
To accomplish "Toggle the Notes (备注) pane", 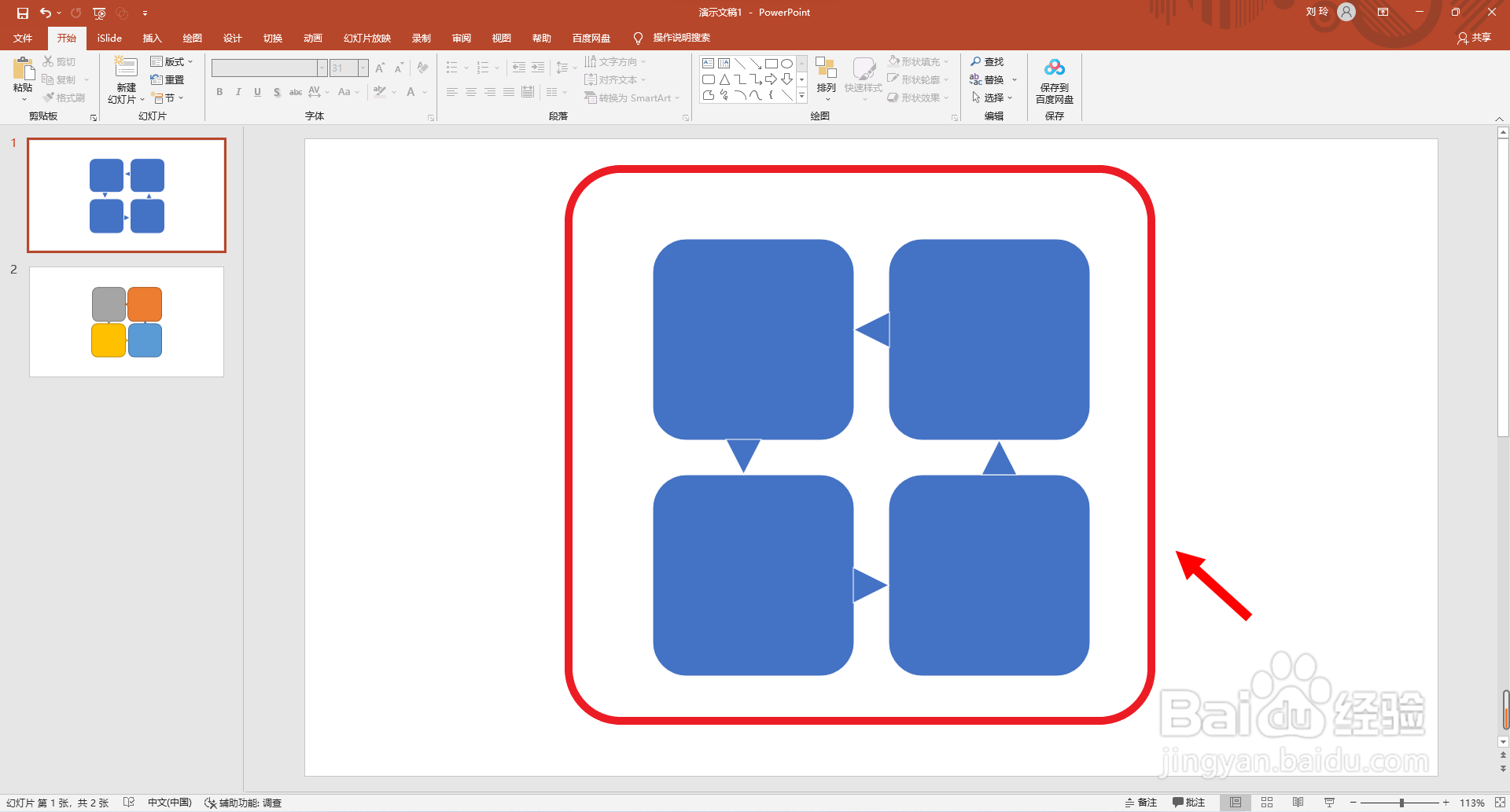I will [1141, 803].
